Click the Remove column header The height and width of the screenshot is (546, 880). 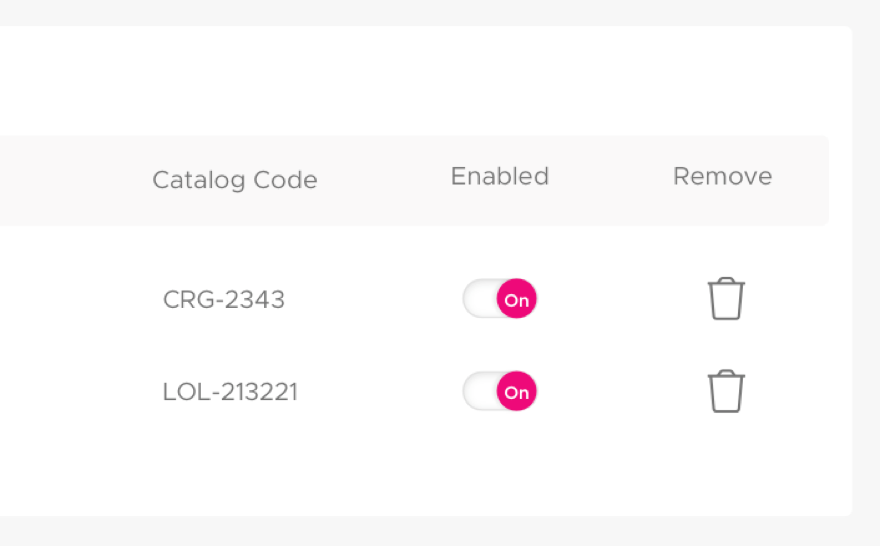pos(722,176)
